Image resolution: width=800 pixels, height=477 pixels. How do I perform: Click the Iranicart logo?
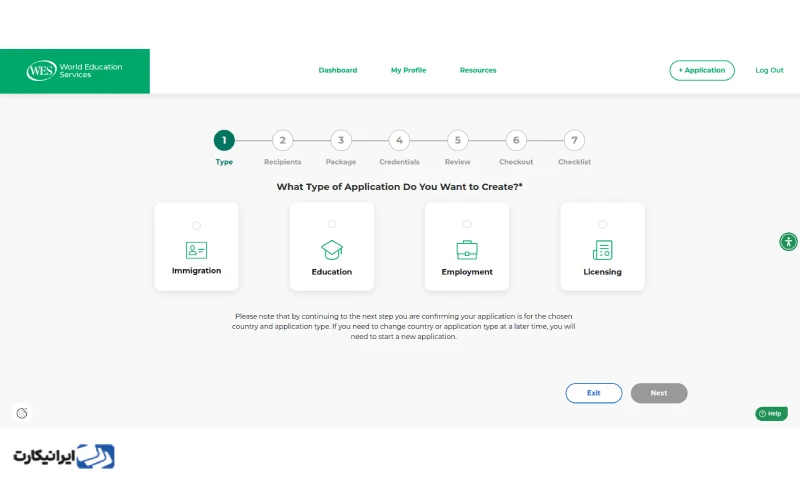[64, 456]
